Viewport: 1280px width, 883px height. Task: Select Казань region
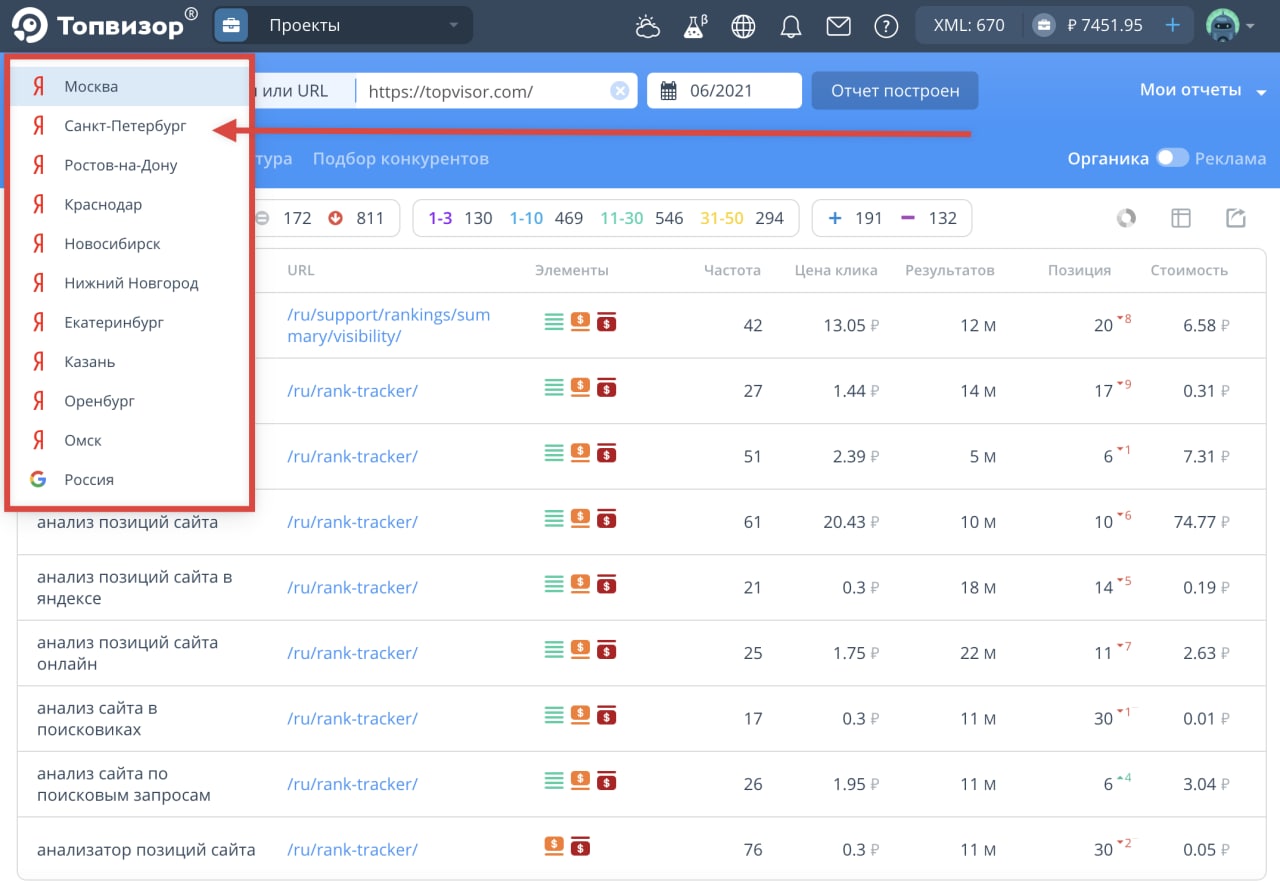[x=129, y=362]
